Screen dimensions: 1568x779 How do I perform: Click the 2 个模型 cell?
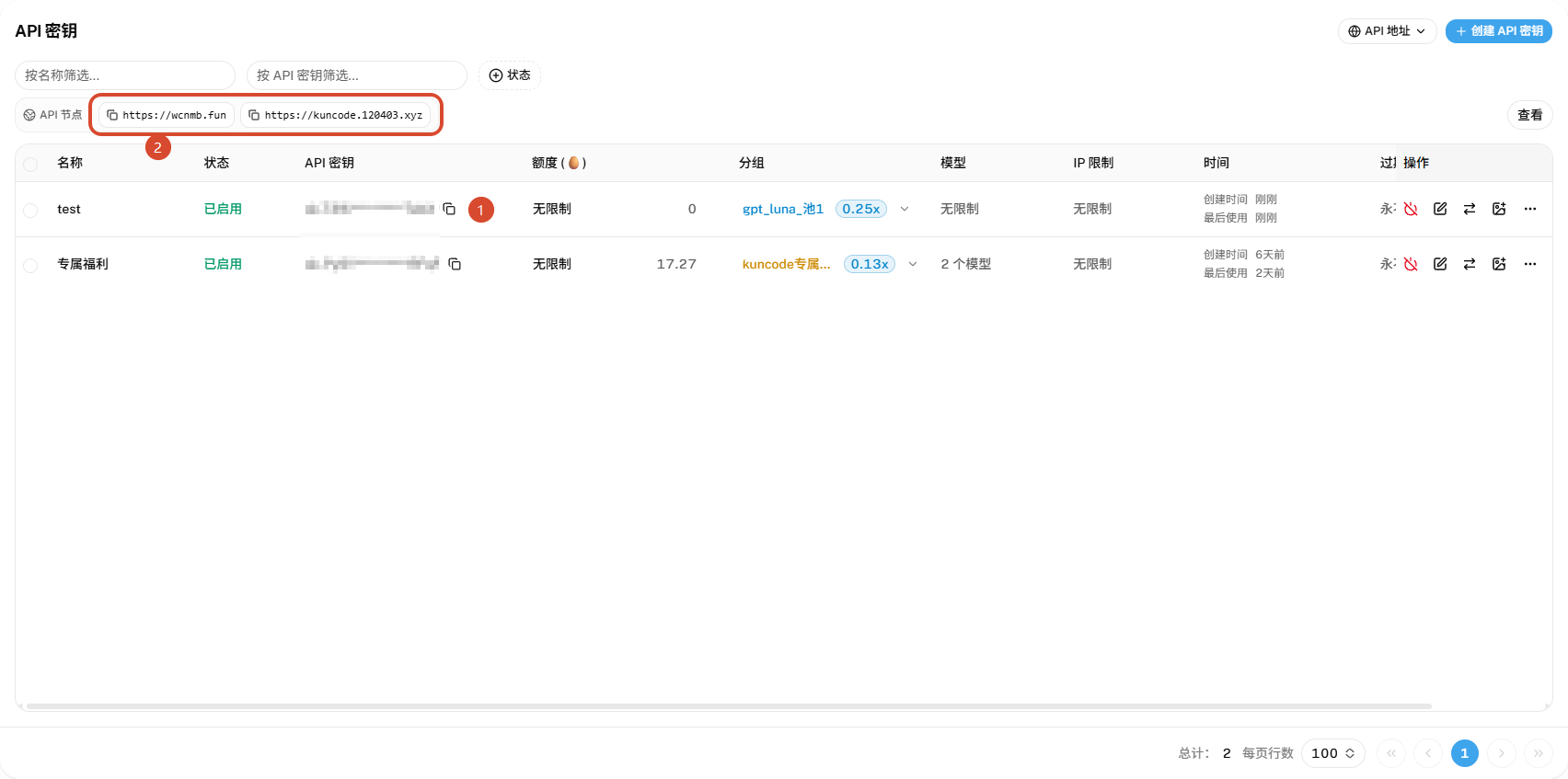pos(965,264)
